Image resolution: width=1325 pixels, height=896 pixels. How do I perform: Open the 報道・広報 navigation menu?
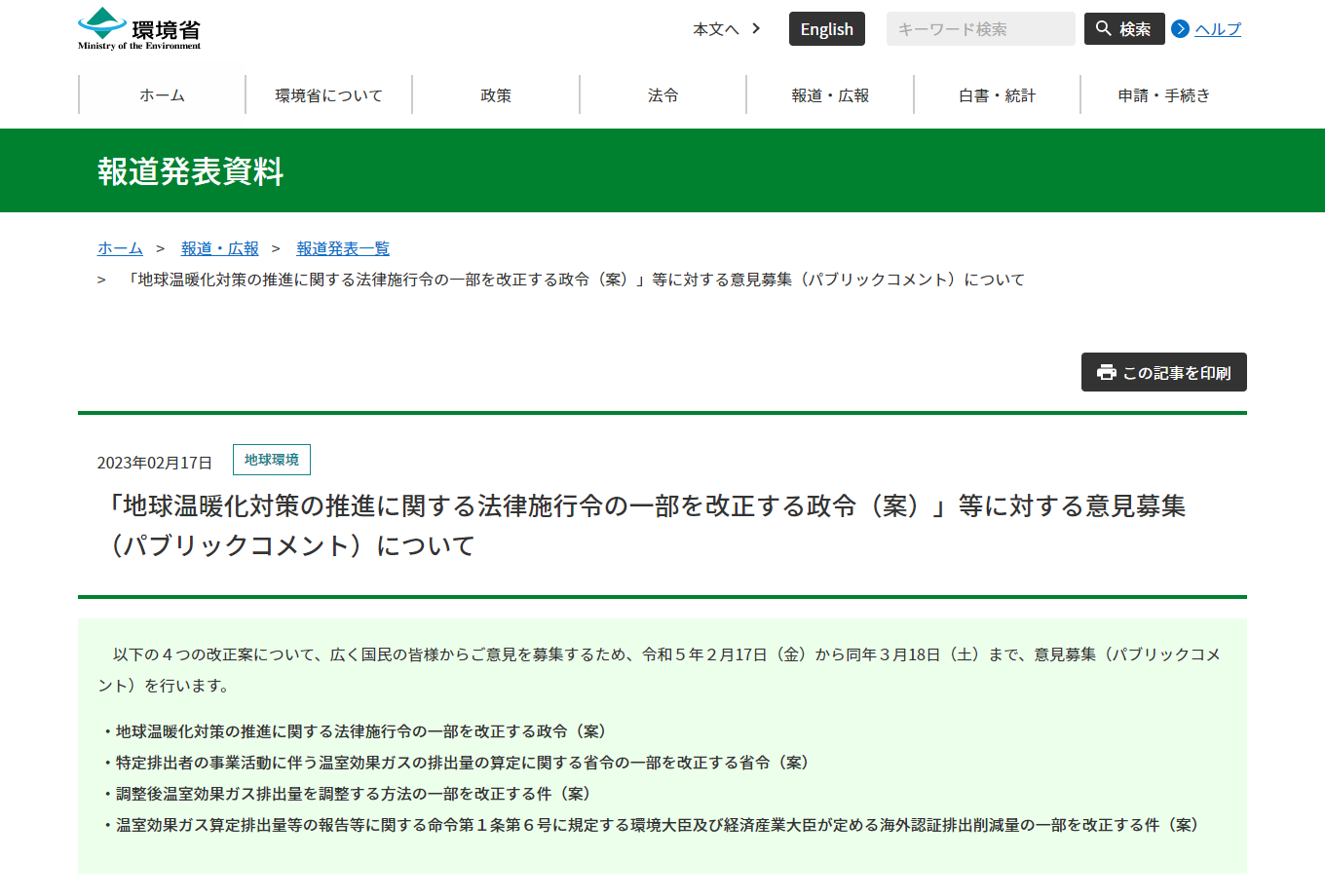[830, 95]
